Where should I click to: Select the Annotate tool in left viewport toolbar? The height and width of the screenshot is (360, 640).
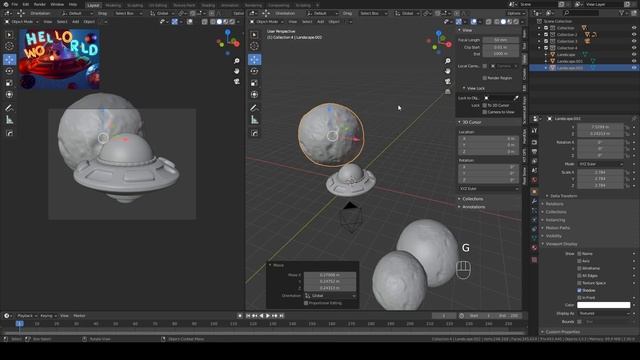coord(9,108)
